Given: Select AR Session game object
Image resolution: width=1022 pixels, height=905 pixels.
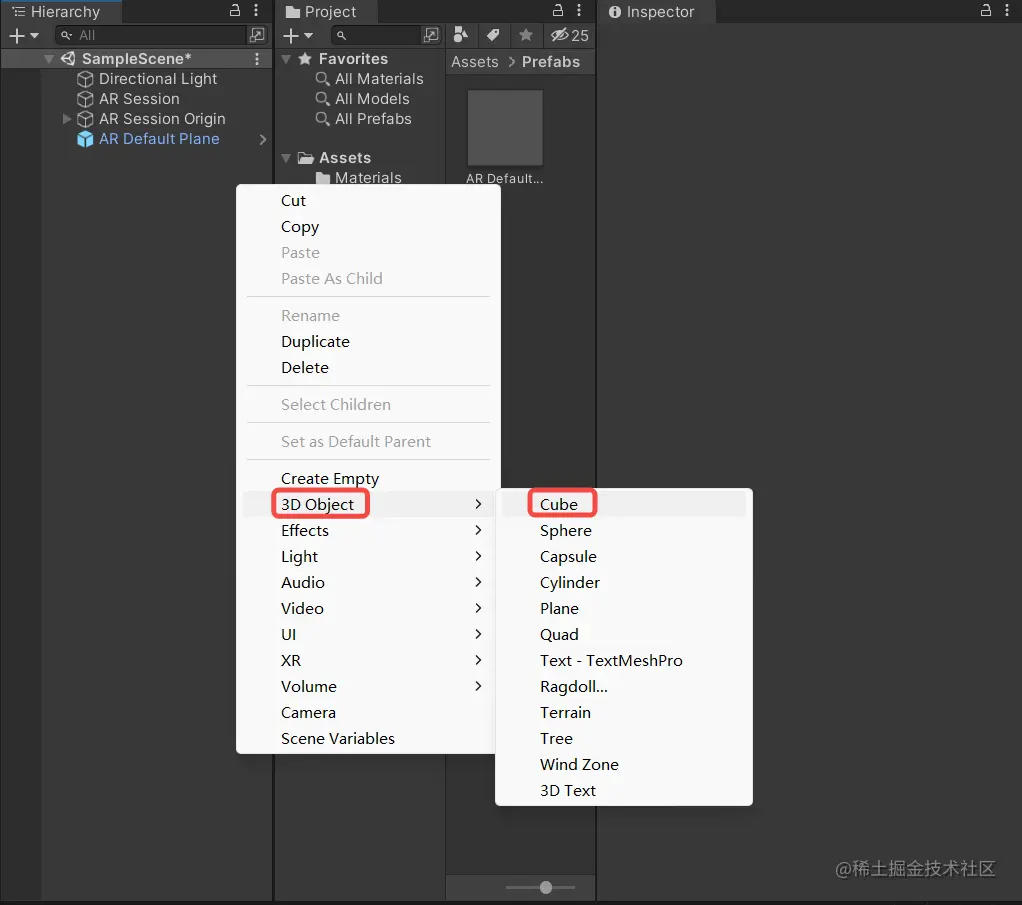Looking at the screenshot, I should tap(139, 99).
